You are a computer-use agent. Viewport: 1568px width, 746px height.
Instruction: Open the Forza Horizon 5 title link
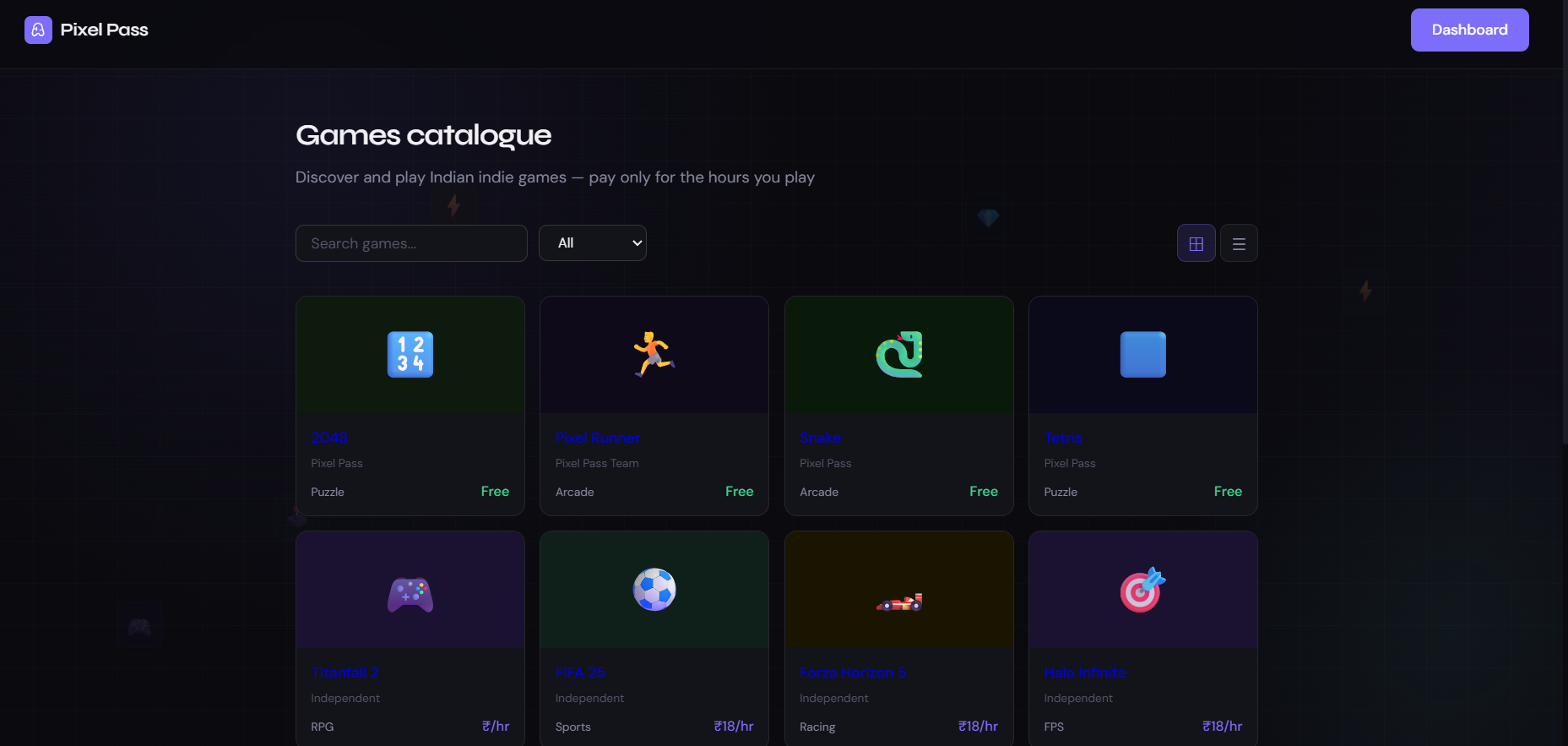[x=853, y=672]
